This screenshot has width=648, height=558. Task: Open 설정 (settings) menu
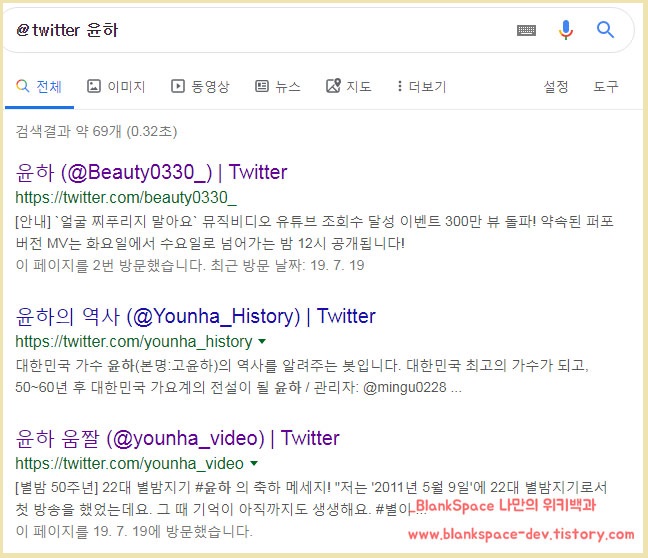(x=556, y=86)
